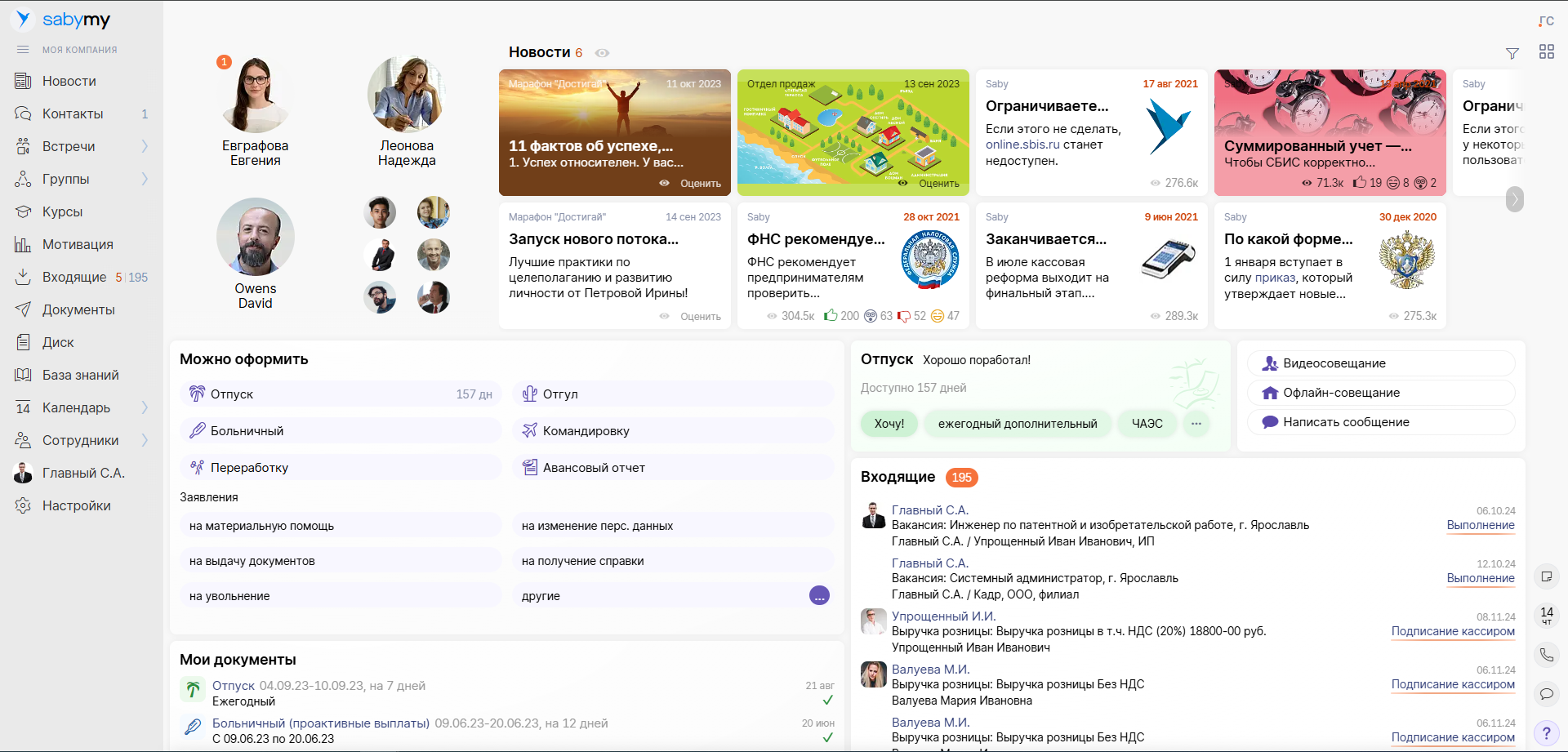Select заявление на увольнение
Image resolution: width=1568 pixels, height=752 pixels.
(341, 596)
